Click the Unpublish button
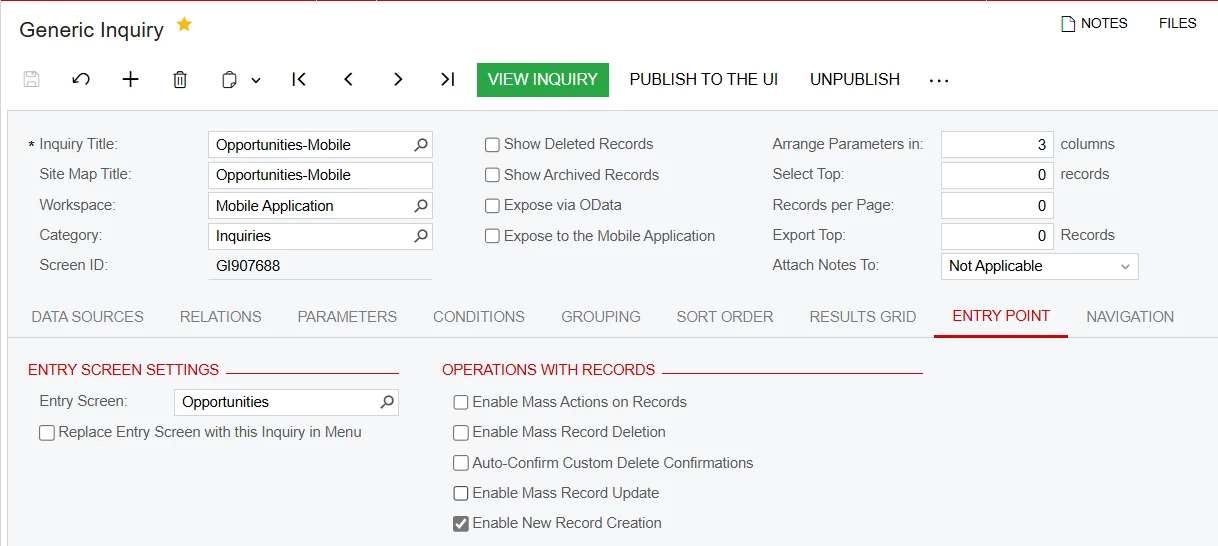 tap(855, 80)
